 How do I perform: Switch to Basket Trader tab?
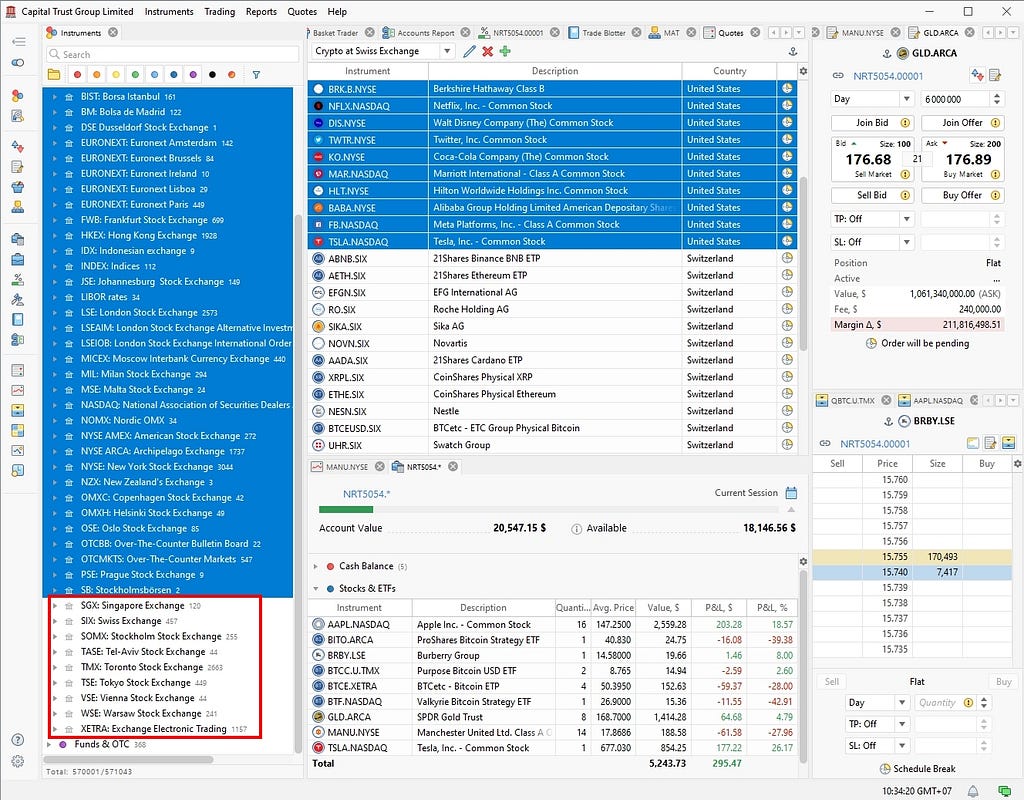[x=336, y=33]
